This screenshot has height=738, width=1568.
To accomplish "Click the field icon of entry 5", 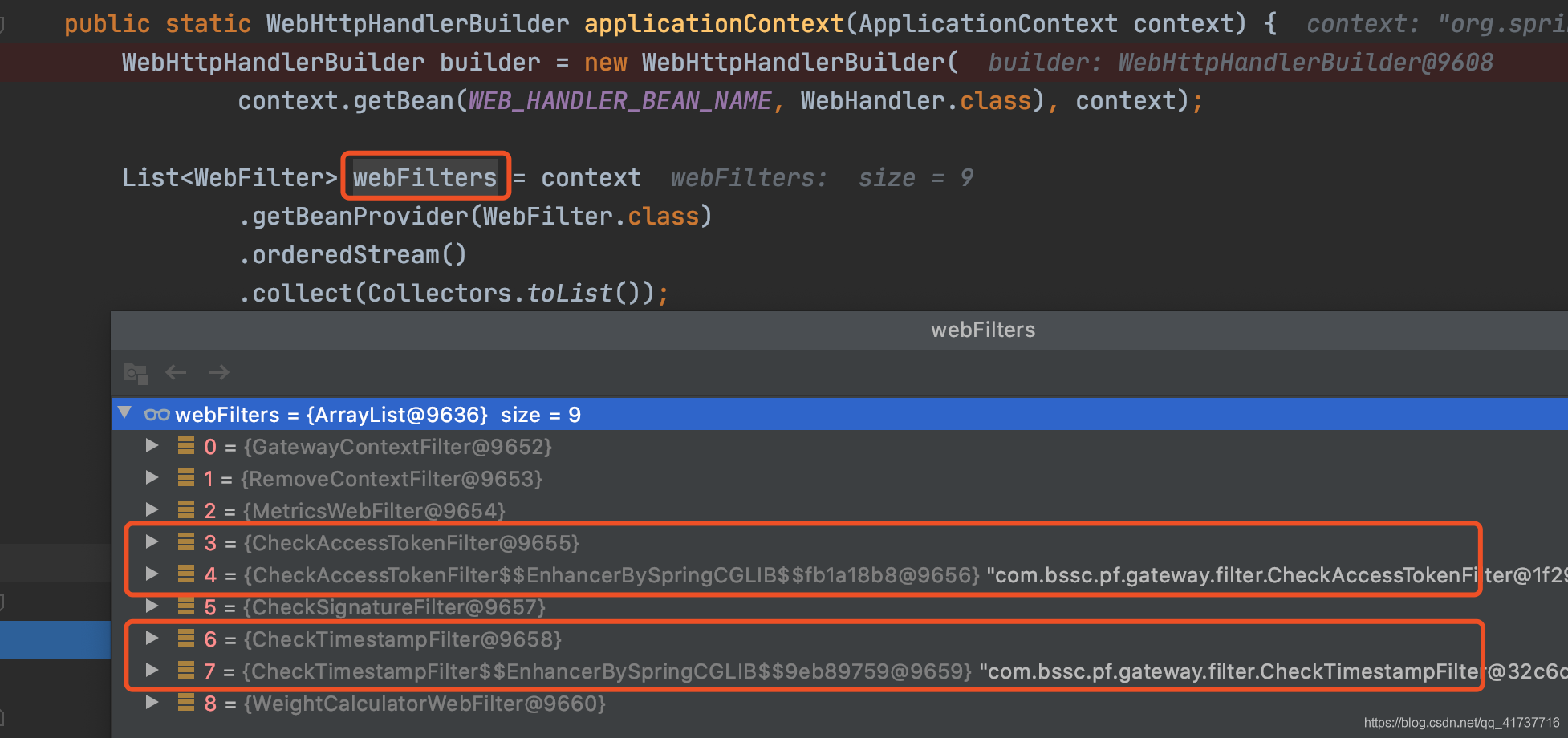I will (x=186, y=606).
